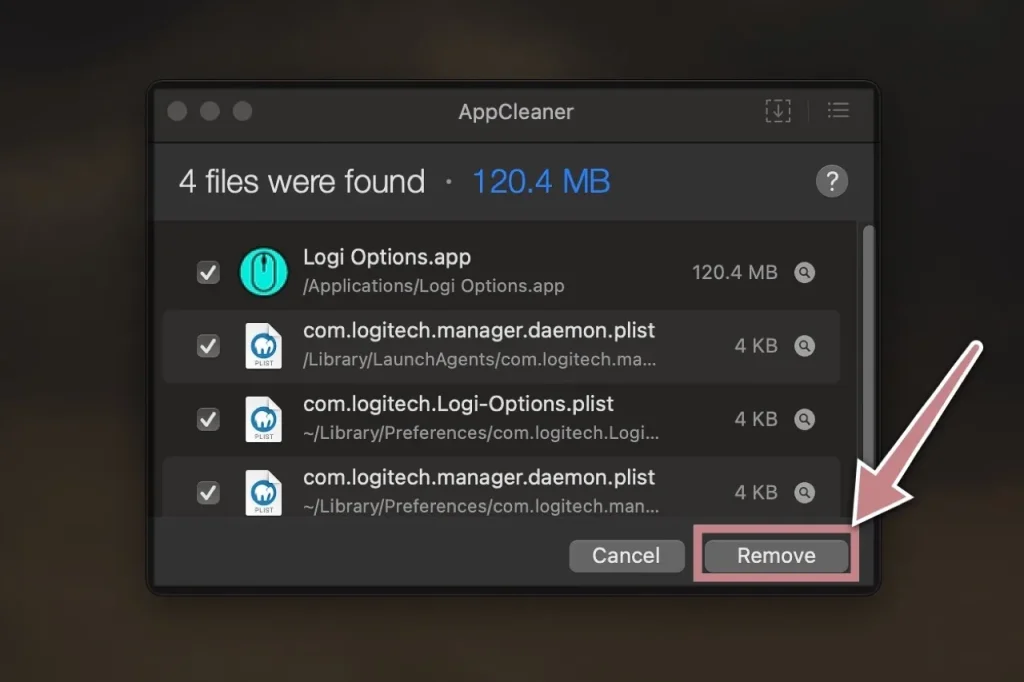The width and height of the screenshot is (1024, 682).
Task: Reveal Logi Options.app in Finder via magnifier
Action: point(805,272)
